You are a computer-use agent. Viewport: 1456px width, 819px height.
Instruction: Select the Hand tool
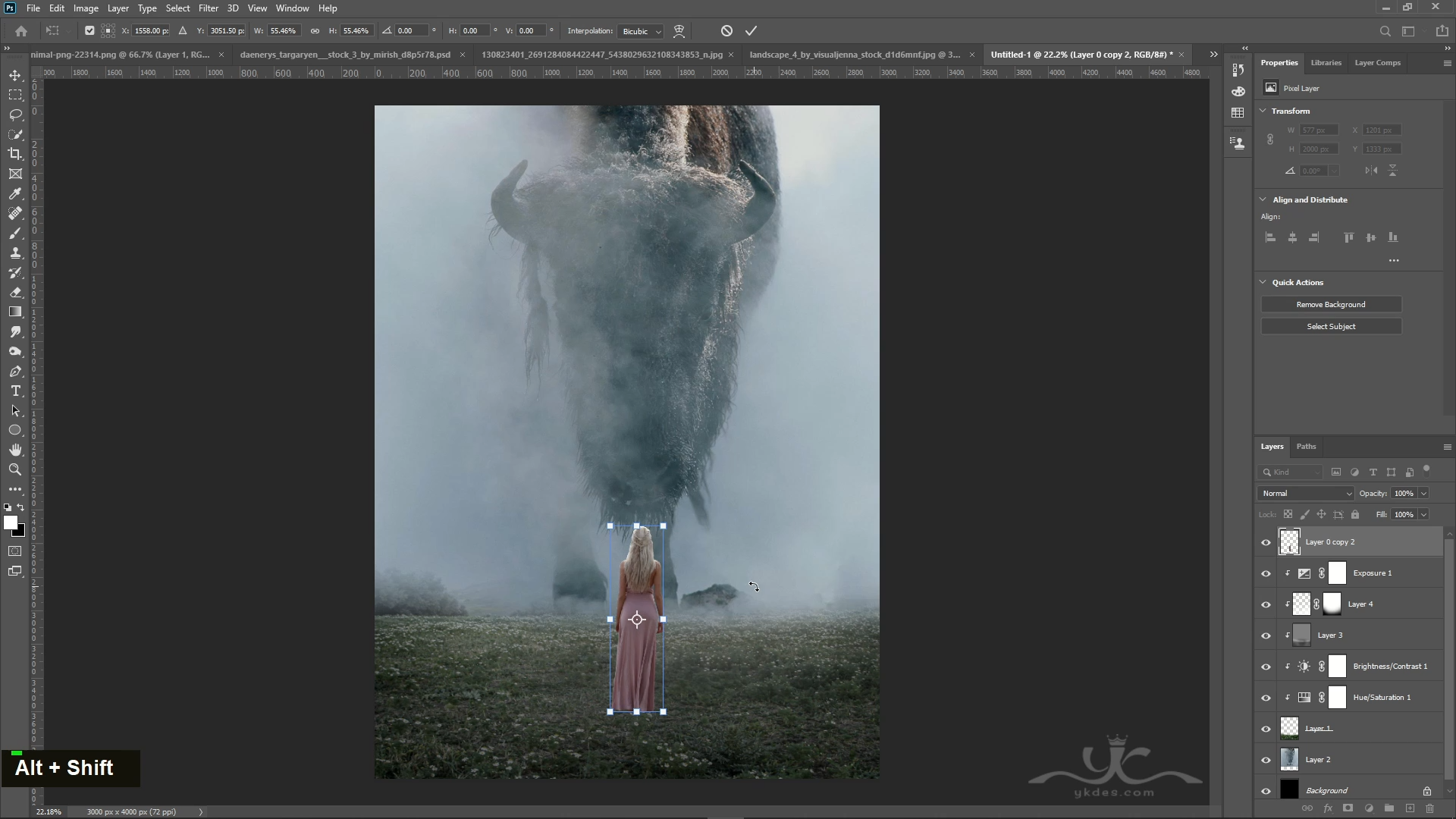point(15,450)
